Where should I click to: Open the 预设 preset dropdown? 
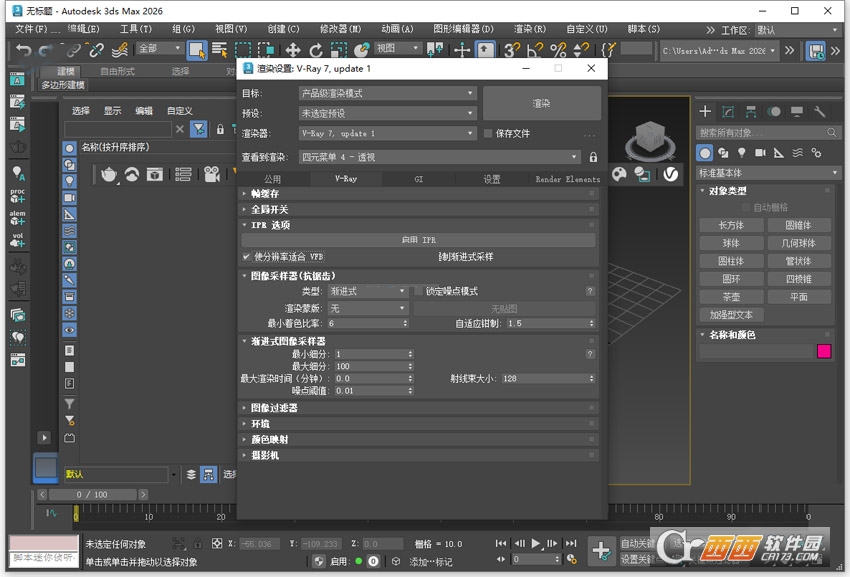388,113
